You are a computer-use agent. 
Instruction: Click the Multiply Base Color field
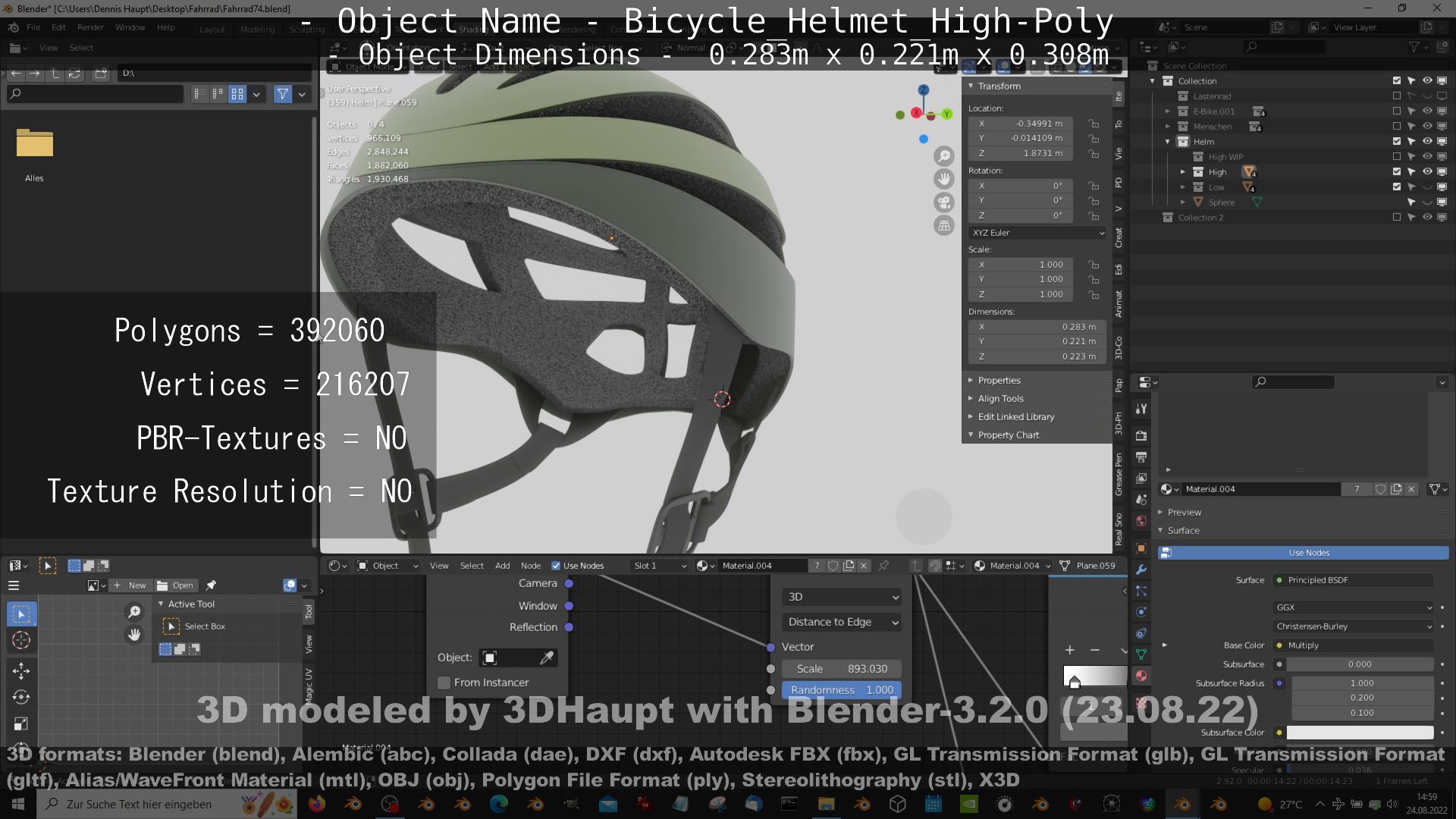[1354, 645]
